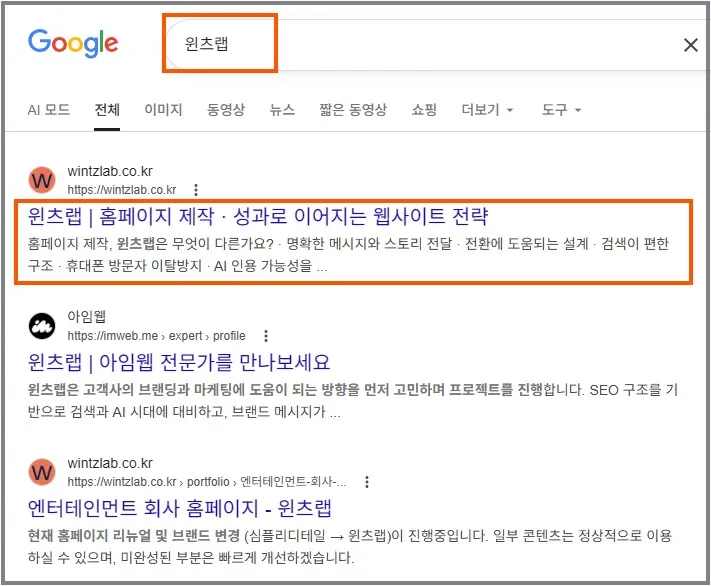Open three-dot menu beside imweb.me profile URL
Image resolution: width=711 pixels, height=586 pixels.
click(266, 336)
